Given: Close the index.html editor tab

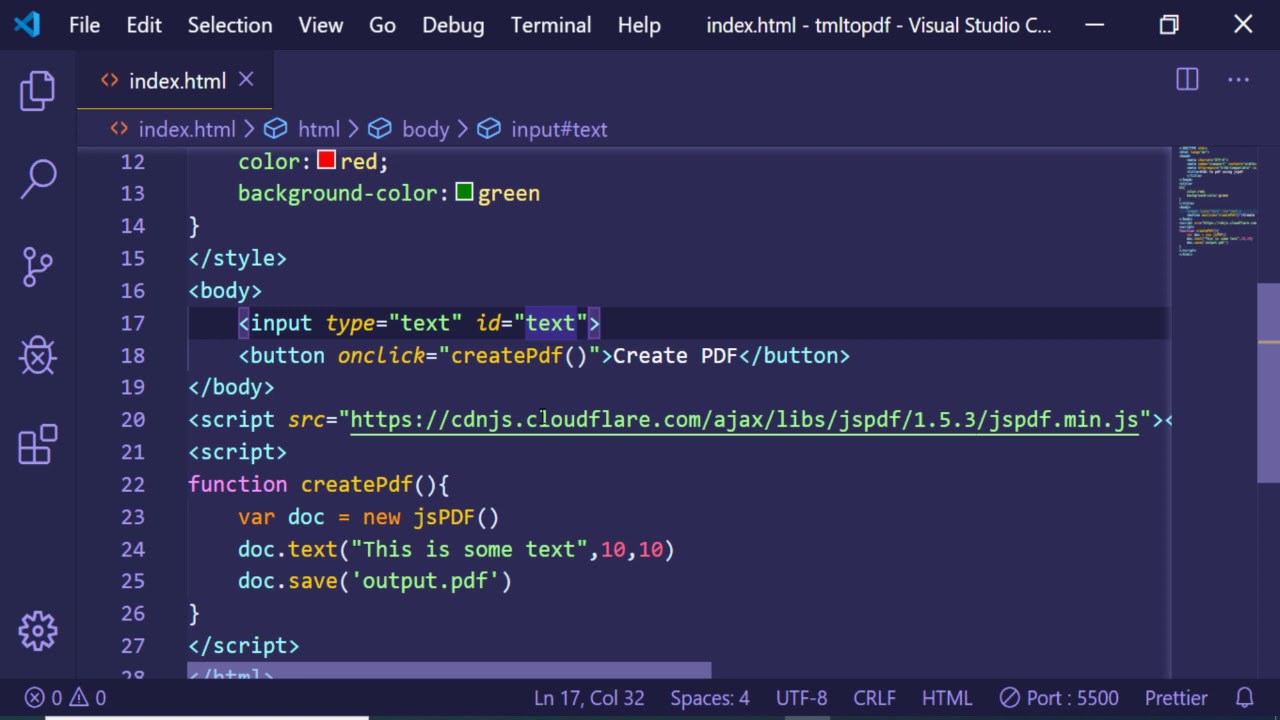Looking at the screenshot, I should tap(246, 80).
